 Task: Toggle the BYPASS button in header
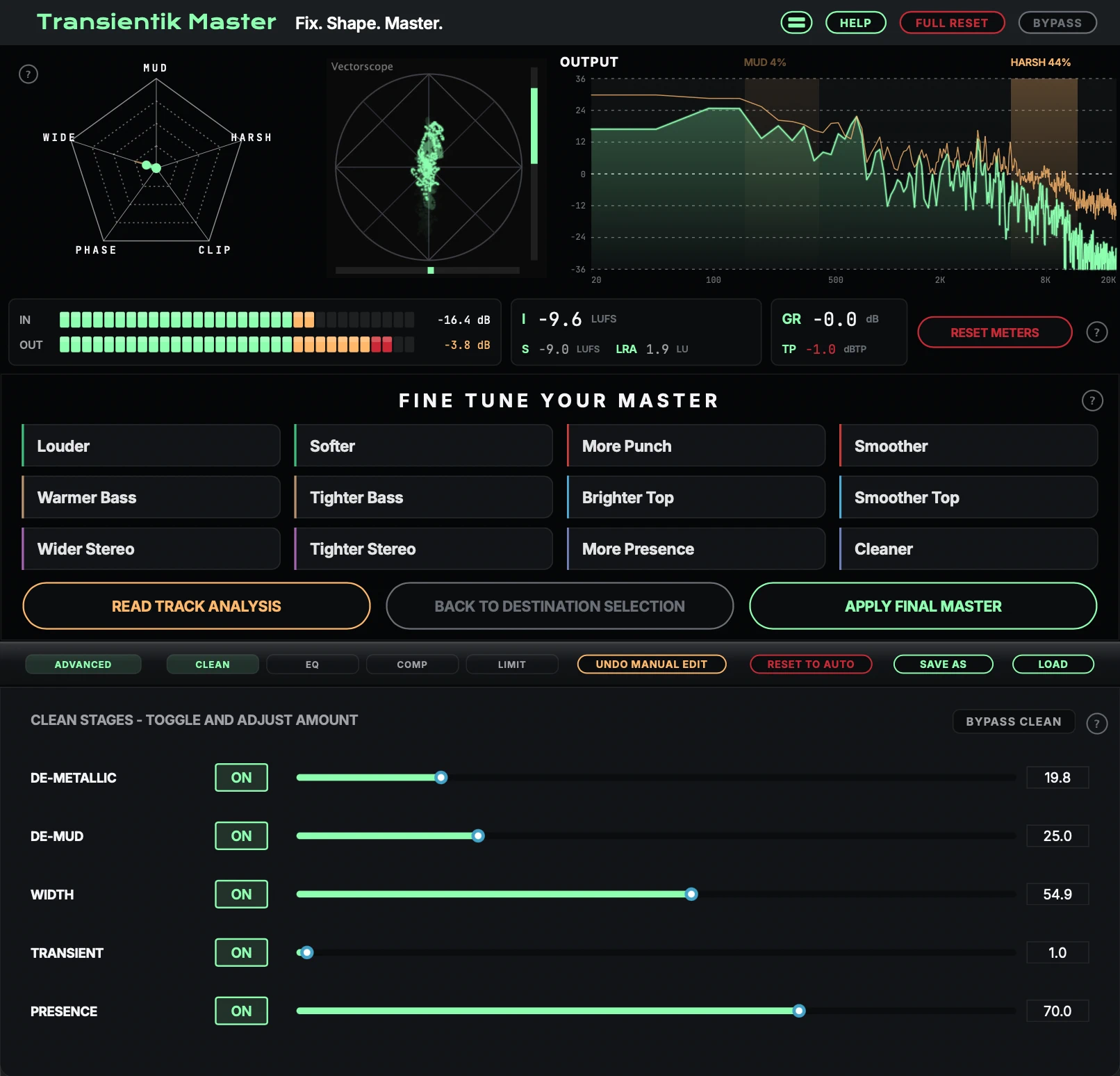(1057, 23)
